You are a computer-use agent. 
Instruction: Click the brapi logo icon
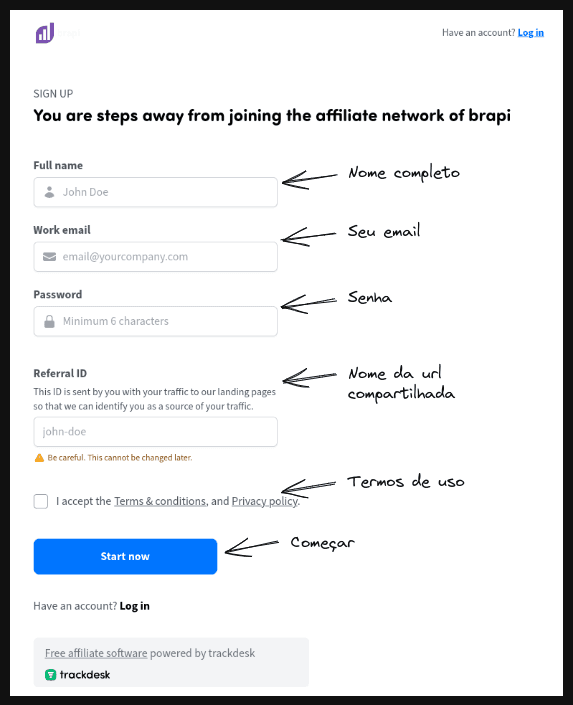[x=45, y=33]
